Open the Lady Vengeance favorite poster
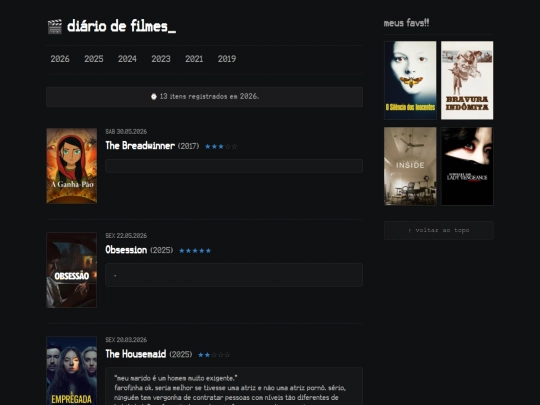Screen dimensions: 540x405 click(467, 166)
